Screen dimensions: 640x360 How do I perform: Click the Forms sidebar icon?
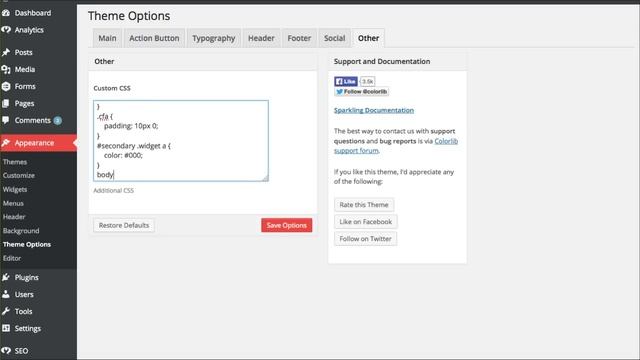(x=6, y=87)
